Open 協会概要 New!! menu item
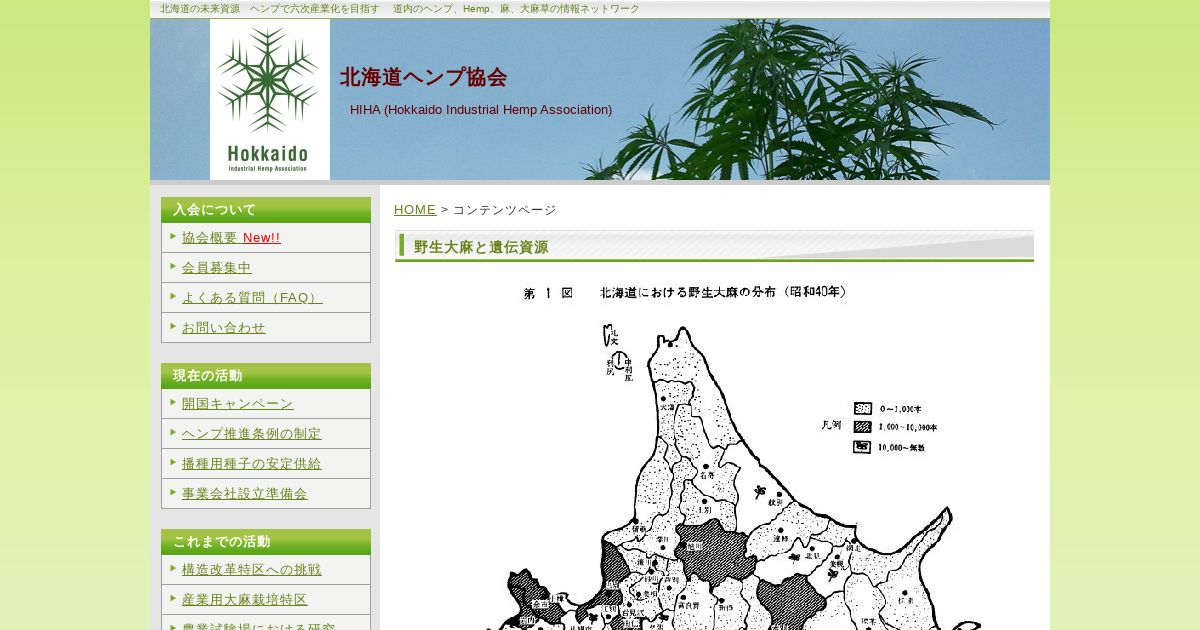The height and width of the screenshot is (630, 1200). click(x=231, y=238)
